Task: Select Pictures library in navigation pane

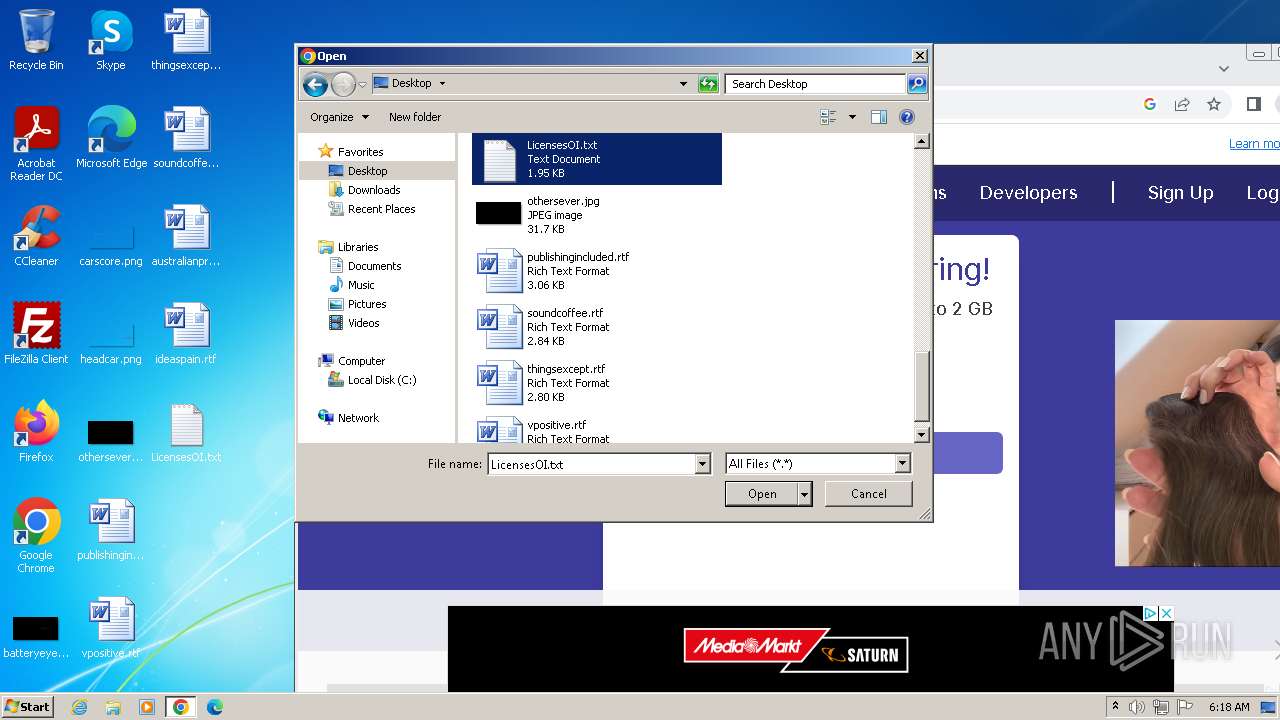Action: tap(367, 304)
